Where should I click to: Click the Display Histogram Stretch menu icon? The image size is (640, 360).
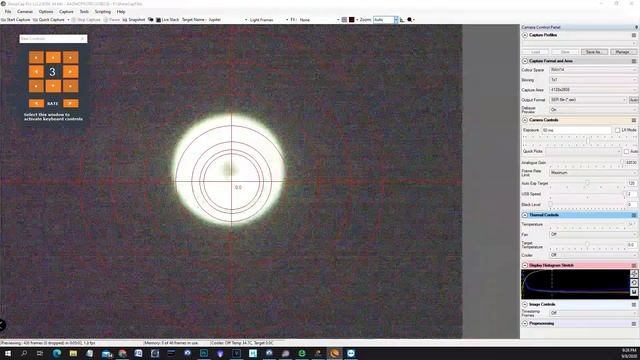tap(634, 266)
